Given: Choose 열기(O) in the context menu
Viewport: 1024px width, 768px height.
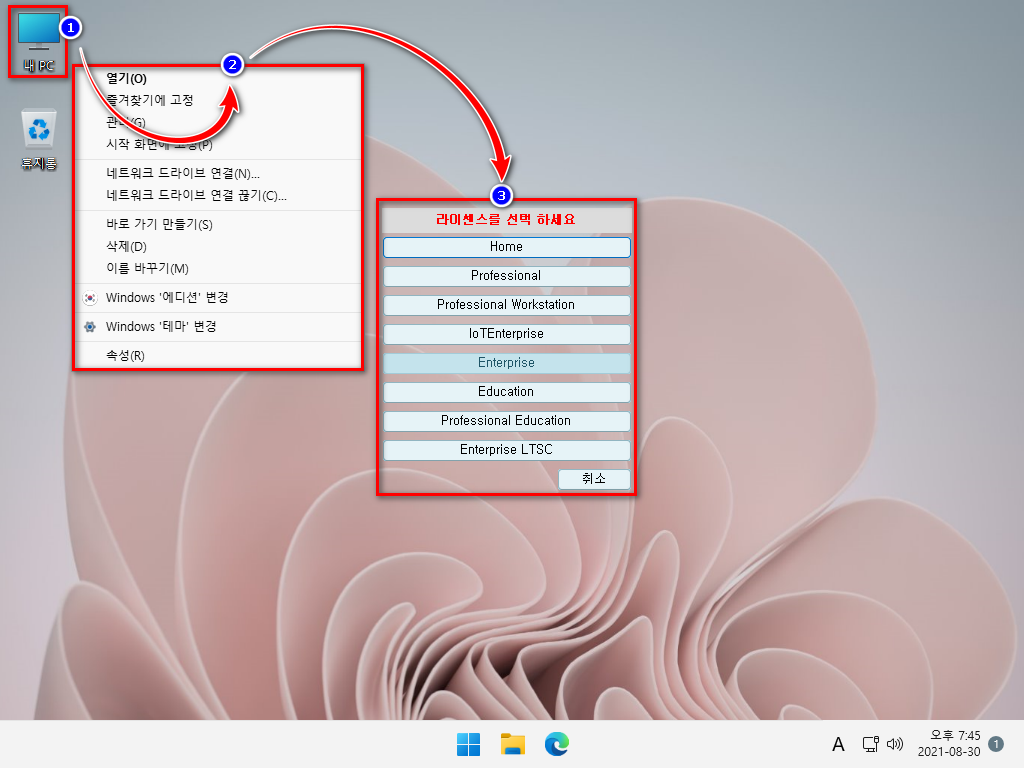Looking at the screenshot, I should 218,78.
